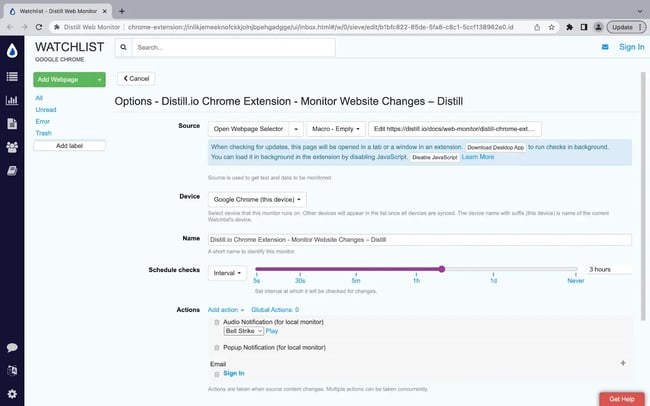
Task: Click the Distill droplet logo in sidebar
Action: [x=12, y=51]
